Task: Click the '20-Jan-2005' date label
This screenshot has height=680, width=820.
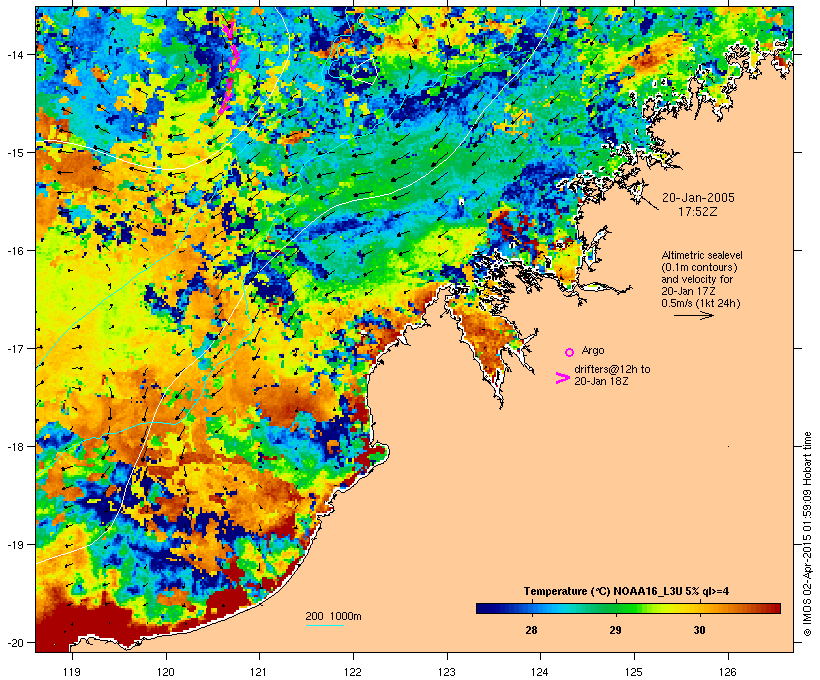Action: (x=698, y=198)
